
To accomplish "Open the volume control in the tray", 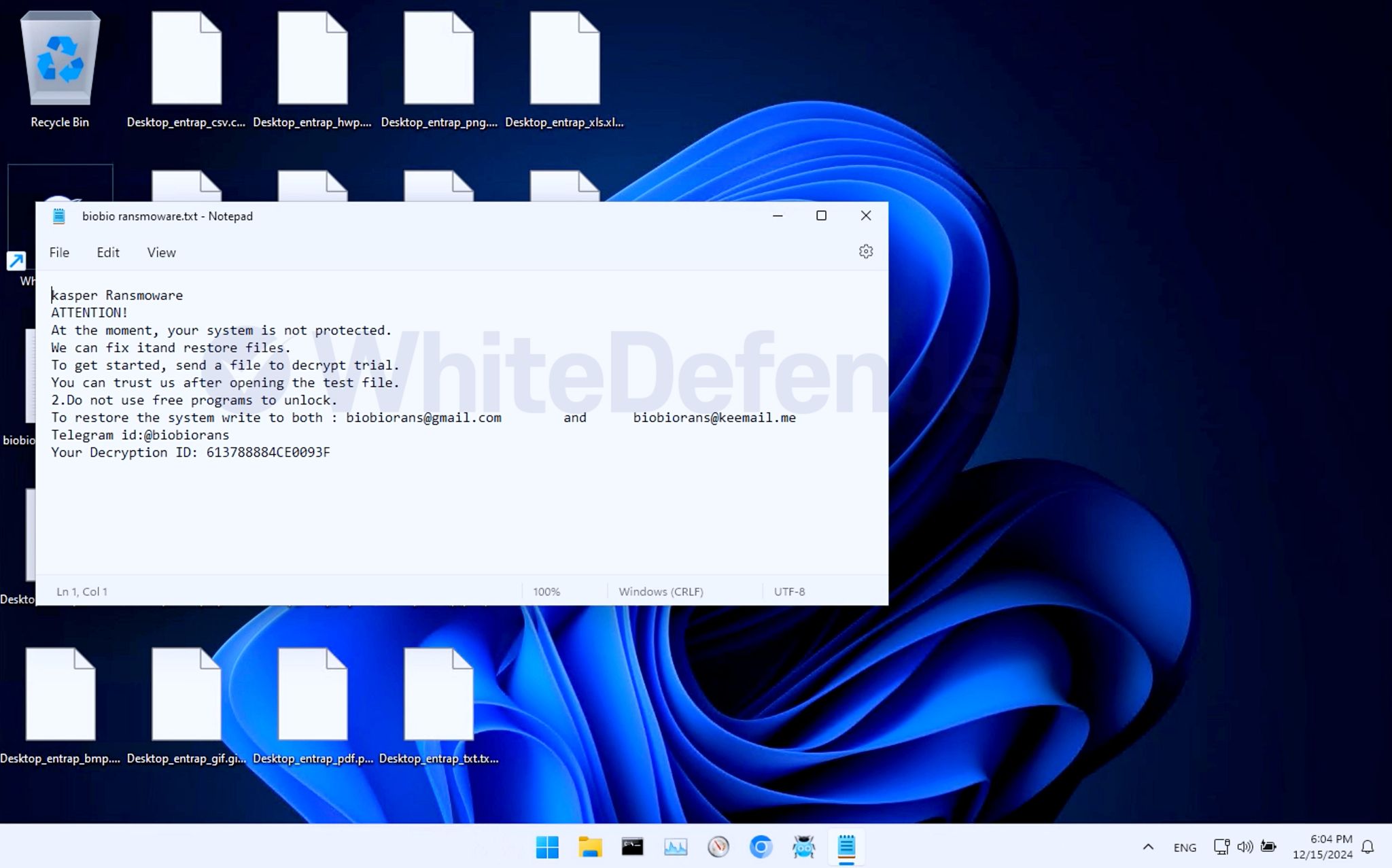I will 1245,847.
